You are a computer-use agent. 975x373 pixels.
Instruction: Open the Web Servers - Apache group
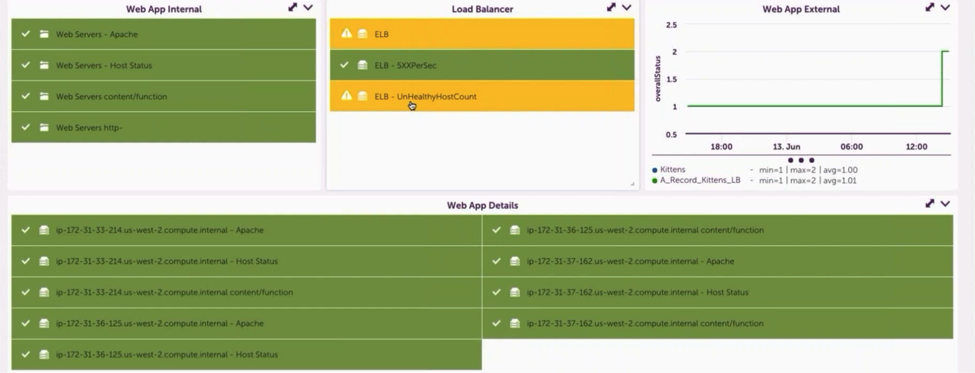[164, 34]
